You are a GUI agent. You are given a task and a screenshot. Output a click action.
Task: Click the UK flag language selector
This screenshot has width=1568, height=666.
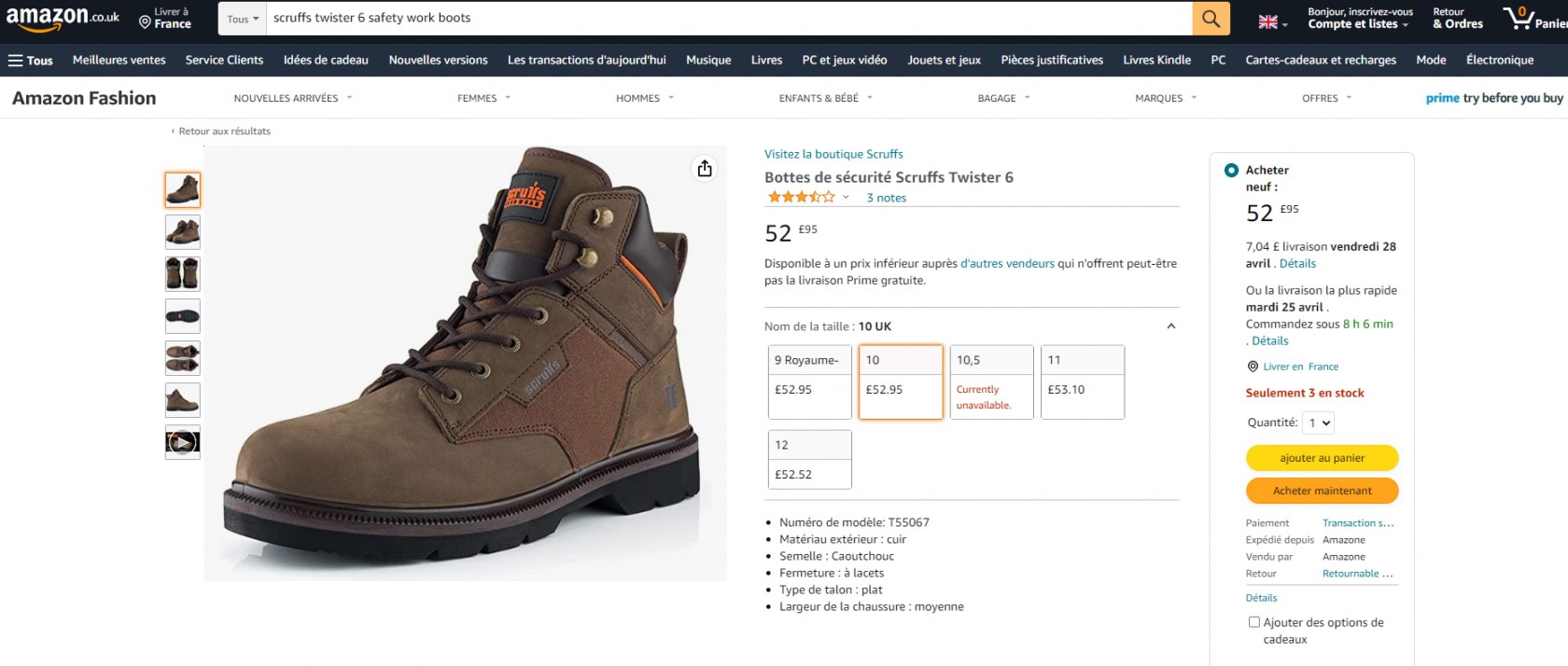pos(1272,22)
